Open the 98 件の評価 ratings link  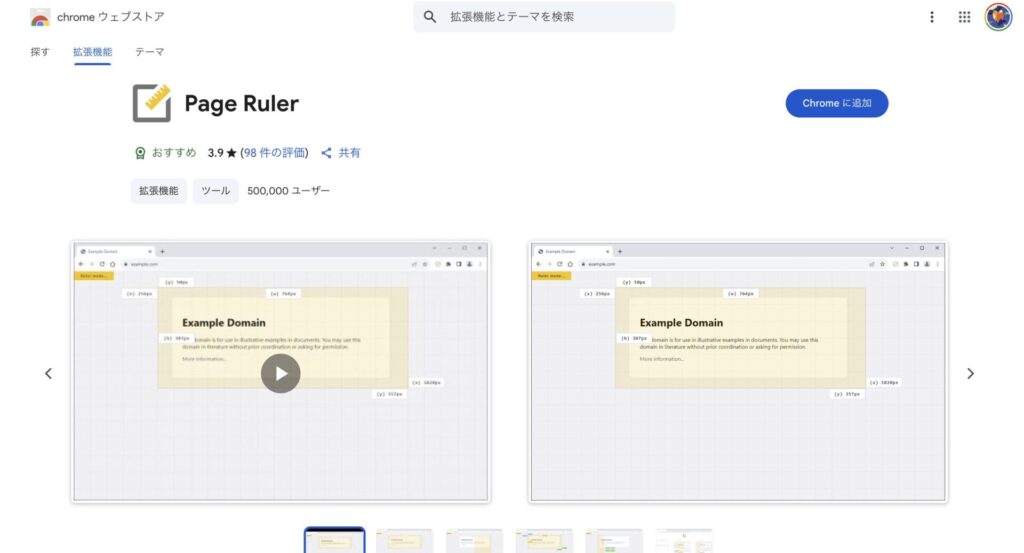(274, 153)
